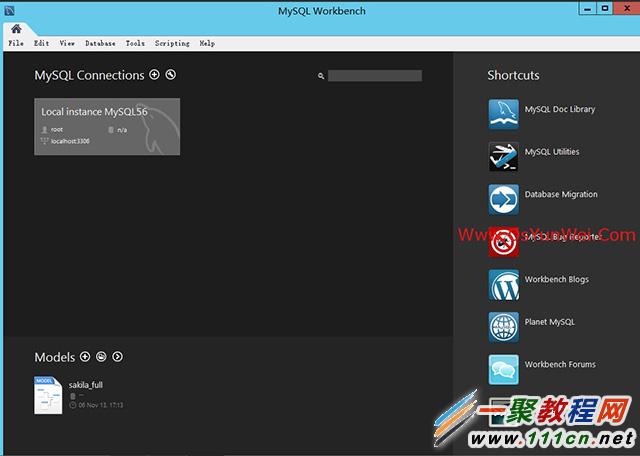Click the Planet MySQL label
The height and width of the screenshot is (456, 640).
(550, 322)
